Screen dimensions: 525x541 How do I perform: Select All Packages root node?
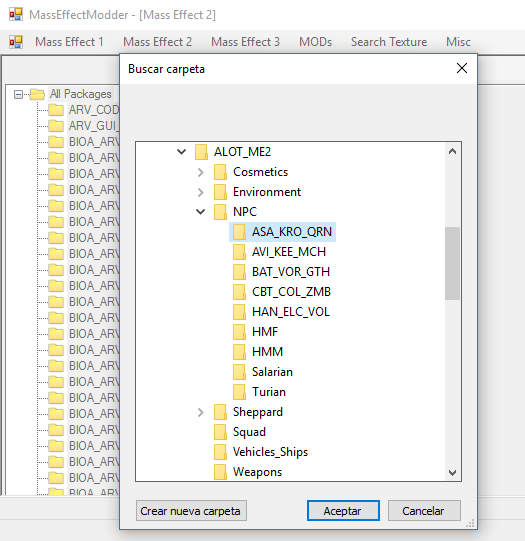pyautogui.click(x=80, y=94)
